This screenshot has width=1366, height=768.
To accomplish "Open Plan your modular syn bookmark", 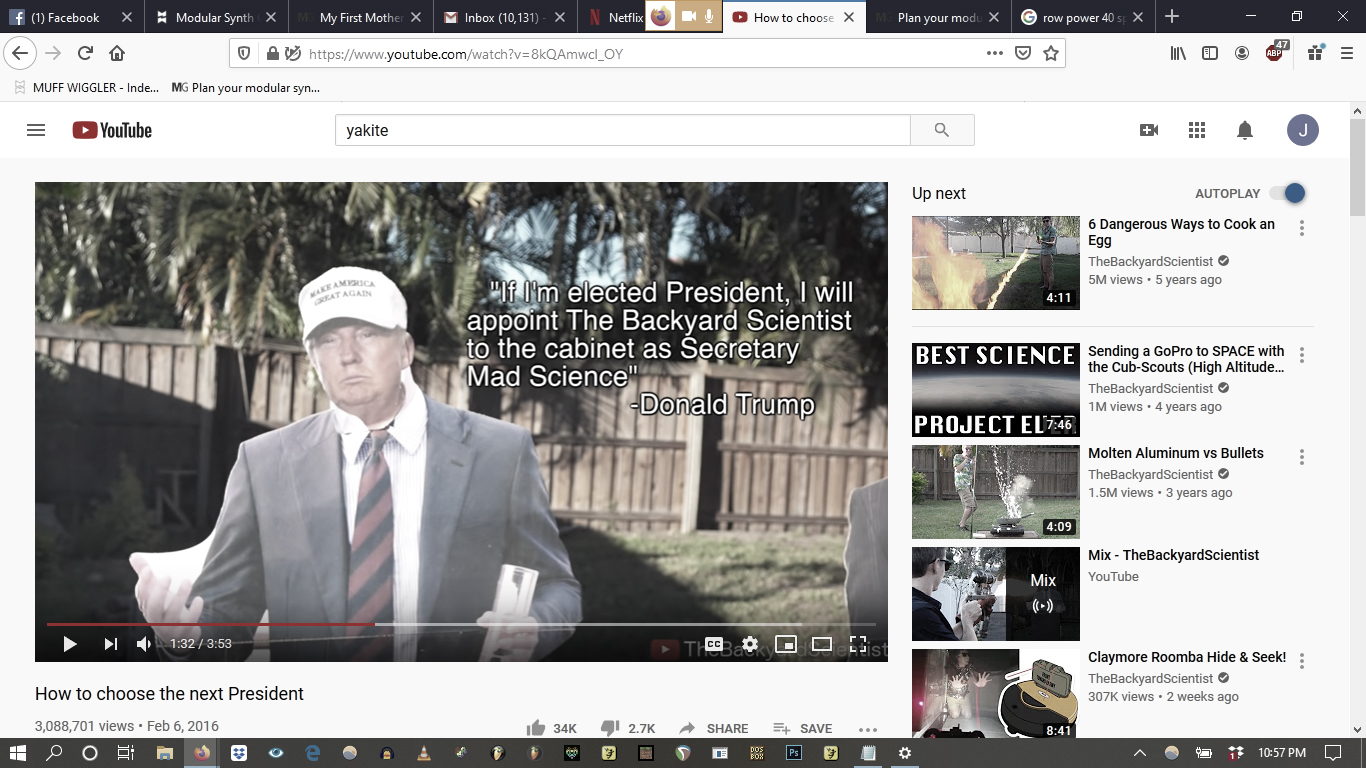I will [x=246, y=88].
